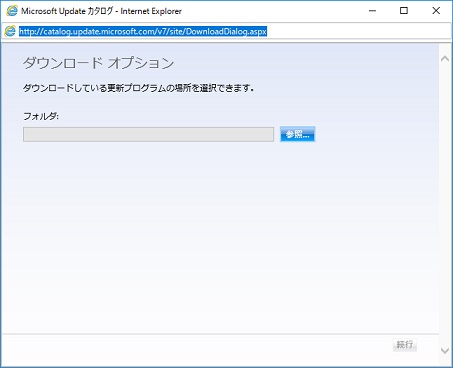Screen dimensions: 453x368
Task: Click the scrollbar up arrow
Action: coord(445,59)
